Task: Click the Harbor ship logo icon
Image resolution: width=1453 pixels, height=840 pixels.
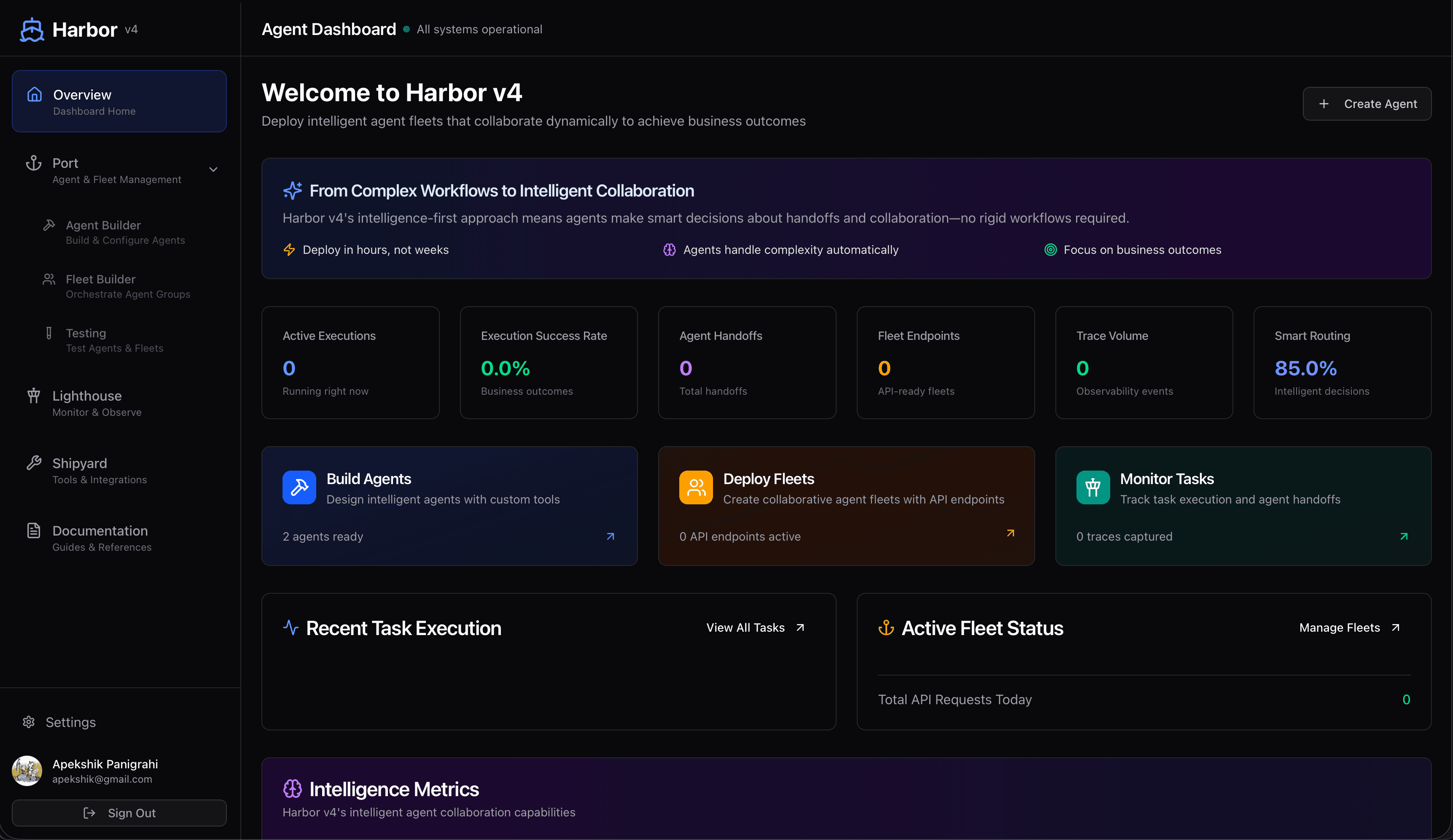Action: 32,30
